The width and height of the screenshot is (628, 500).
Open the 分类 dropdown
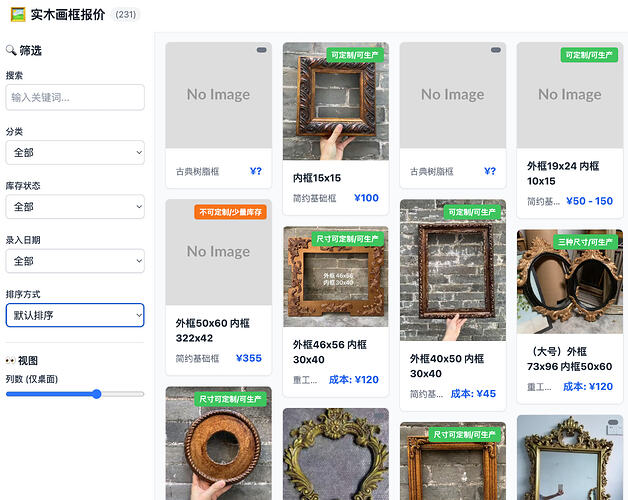point(75,152)
